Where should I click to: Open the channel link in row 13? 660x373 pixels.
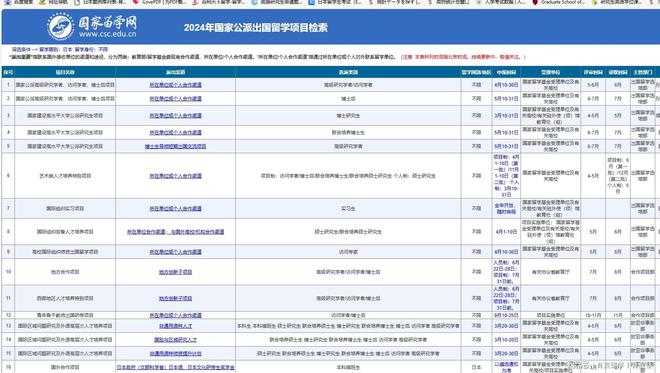[175, 326]
